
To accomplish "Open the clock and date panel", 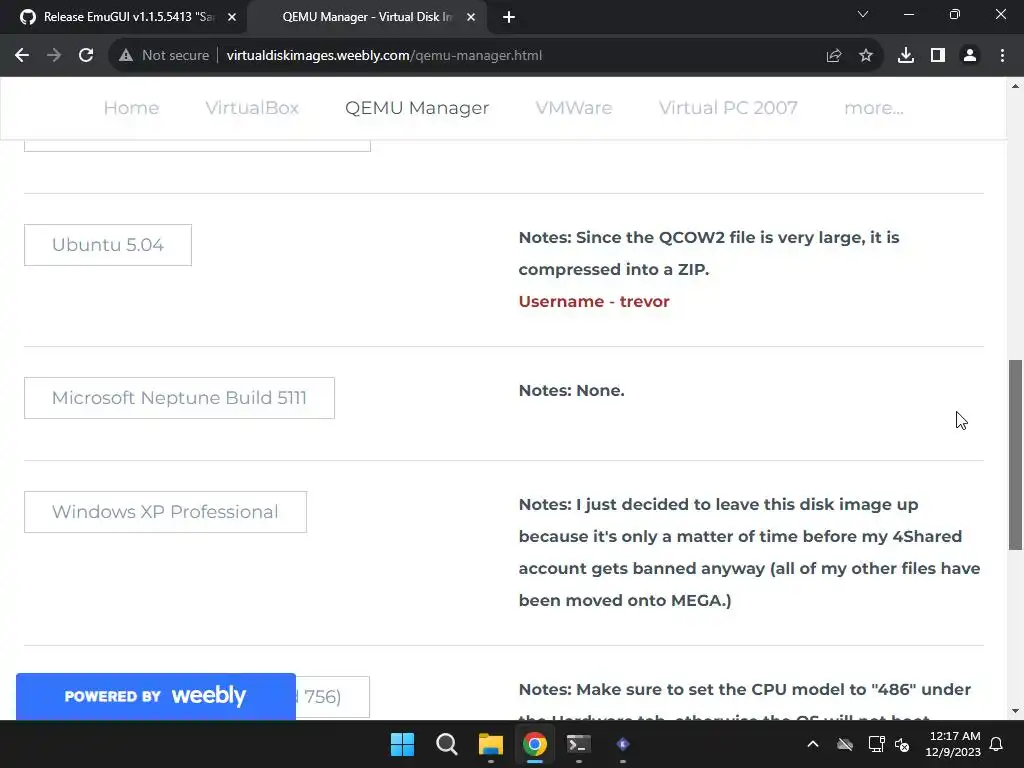I will tap(953, 744).
